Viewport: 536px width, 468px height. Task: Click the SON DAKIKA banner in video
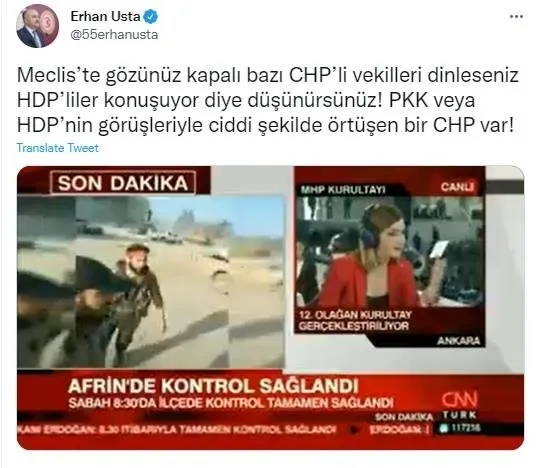123,183
